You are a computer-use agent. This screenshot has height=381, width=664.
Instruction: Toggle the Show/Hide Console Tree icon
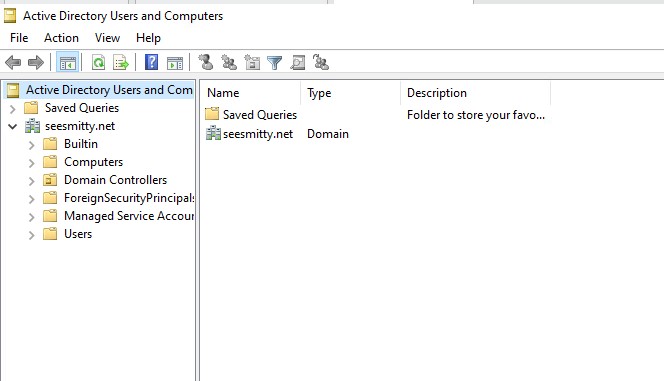coord(67,63)
